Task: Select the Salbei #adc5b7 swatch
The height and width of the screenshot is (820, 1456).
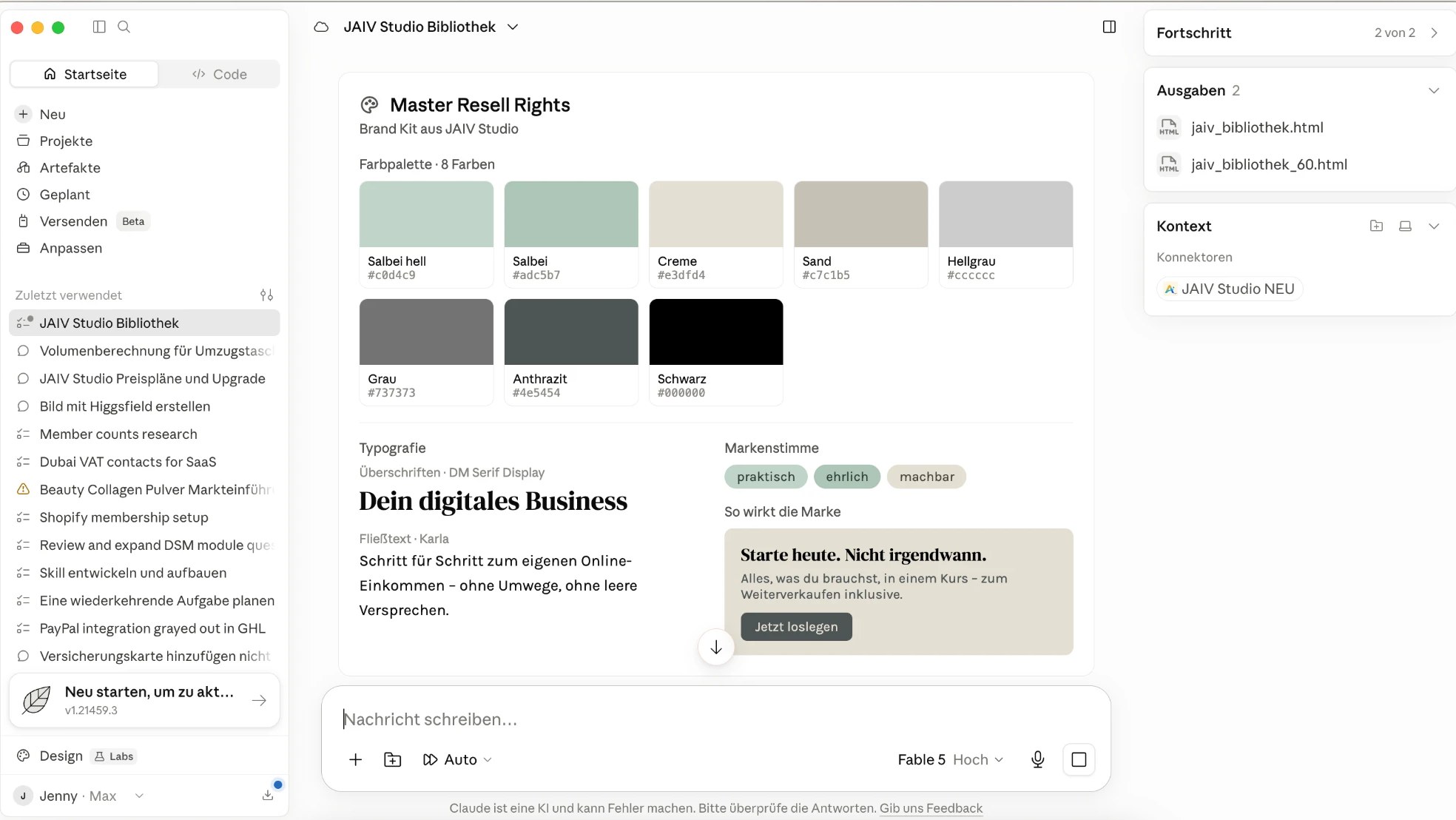Action: (x=571, y=234)
